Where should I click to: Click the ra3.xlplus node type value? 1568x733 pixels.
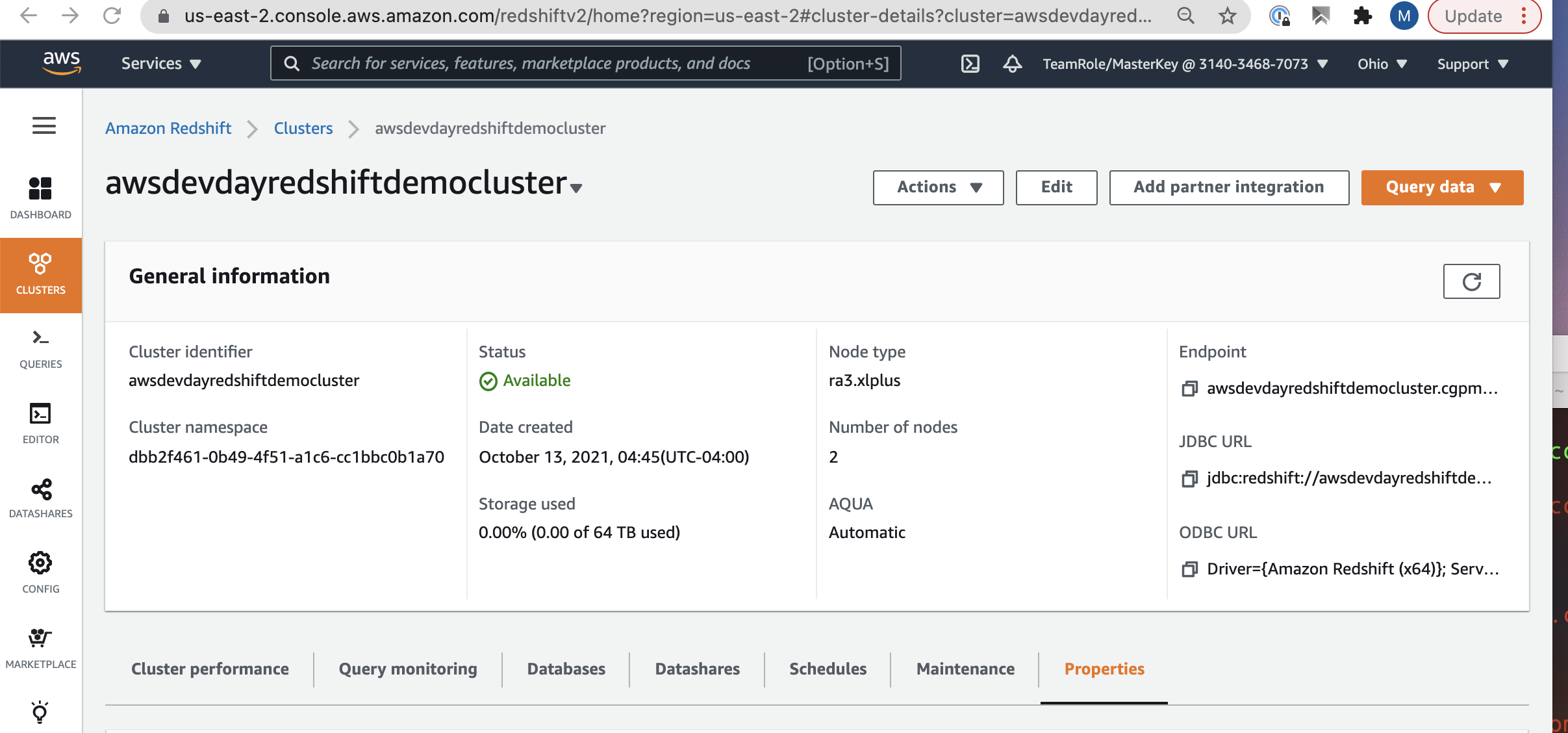865,381
